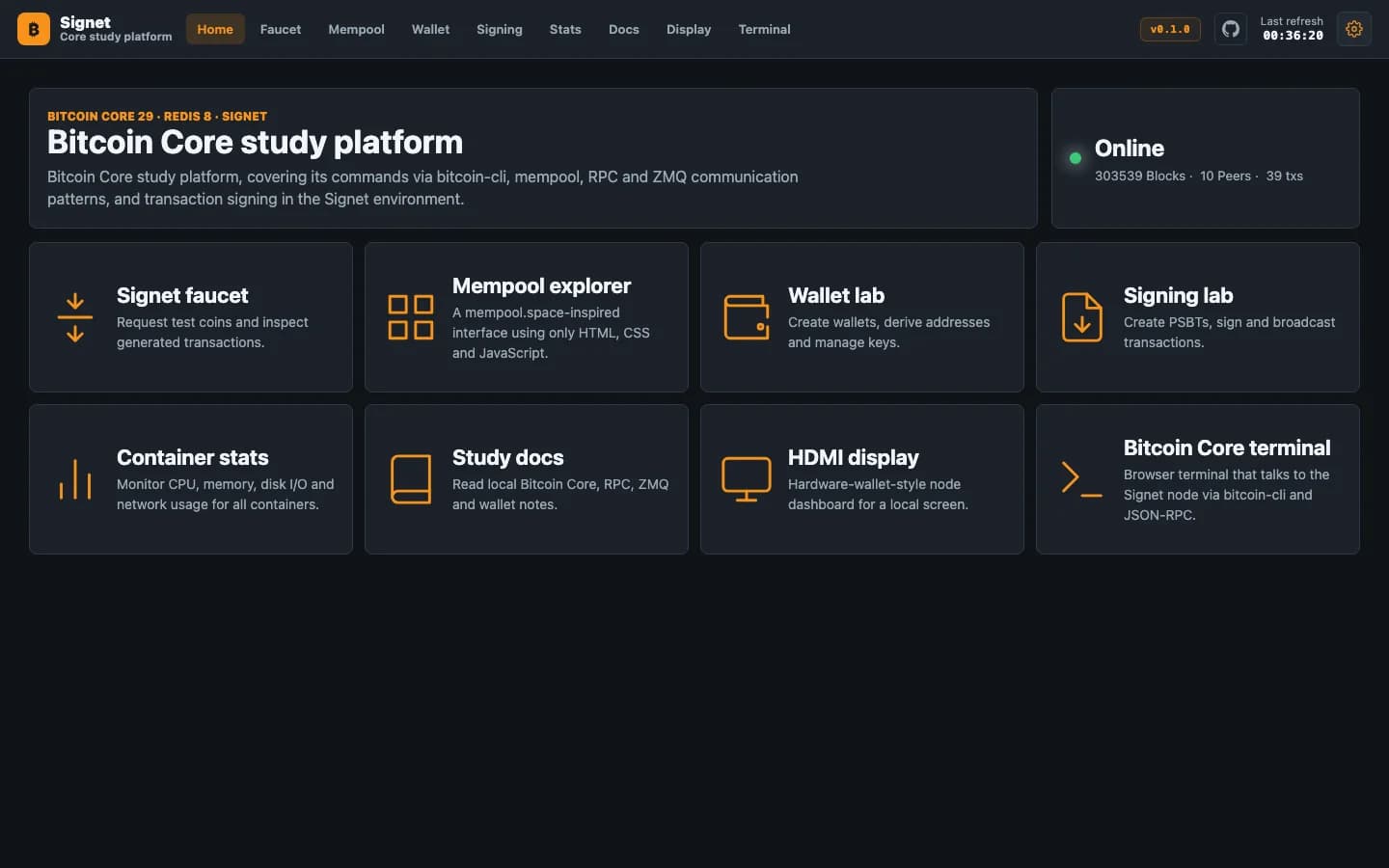Screen dimensions: 1389x868
Task: Click the 'BITCOIN CORE 29 · REDIS 8 · SIGNET' label
Action: pos(157,116)
